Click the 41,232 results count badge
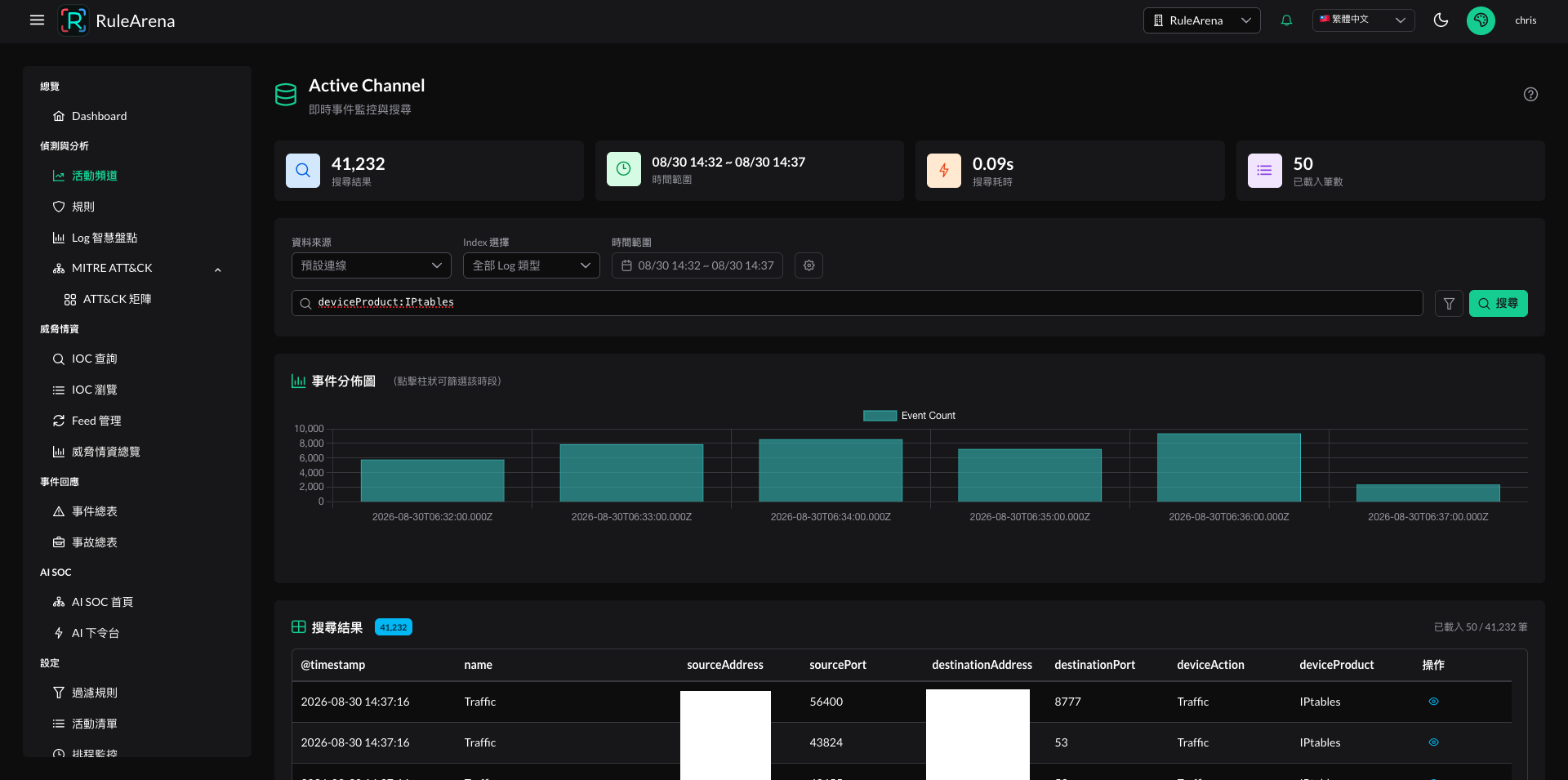Screen dimensions: 1568x780 [394, 627]
